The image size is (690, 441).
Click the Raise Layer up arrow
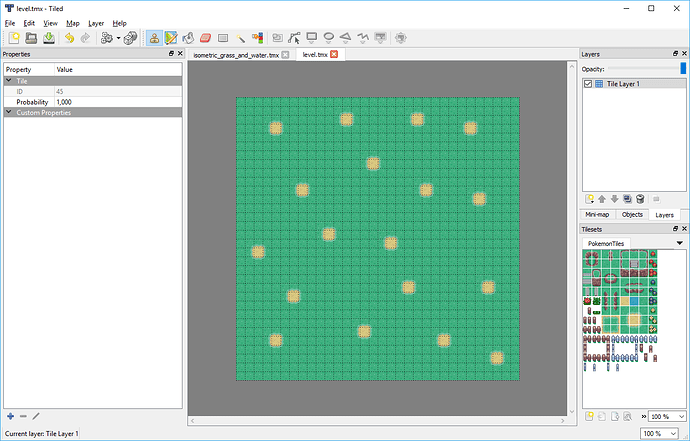click(x=602, y=199)
